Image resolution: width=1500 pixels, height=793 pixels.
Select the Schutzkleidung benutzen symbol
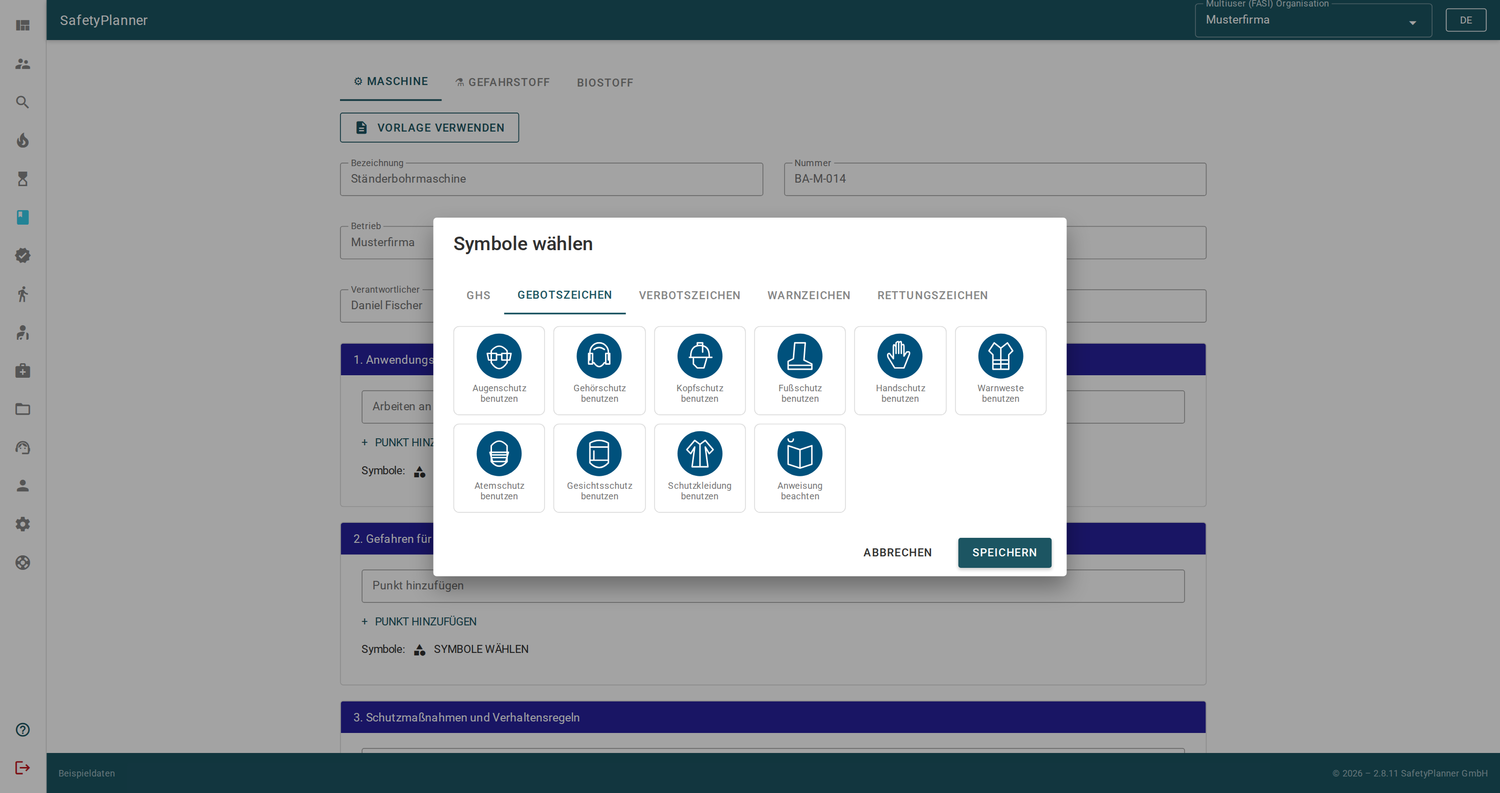(700, 468)
